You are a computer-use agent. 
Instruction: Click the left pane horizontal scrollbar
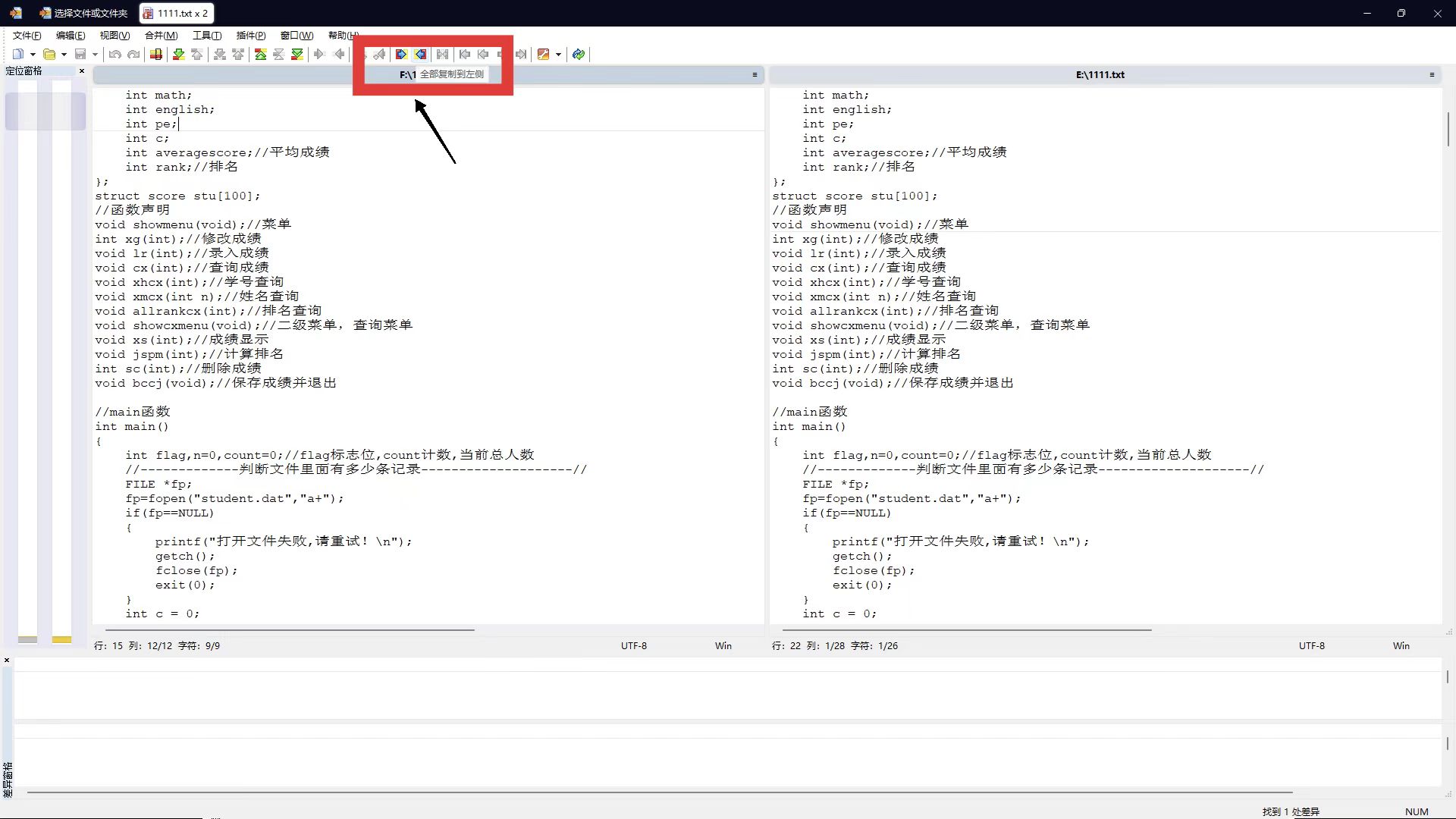[290, 629]
